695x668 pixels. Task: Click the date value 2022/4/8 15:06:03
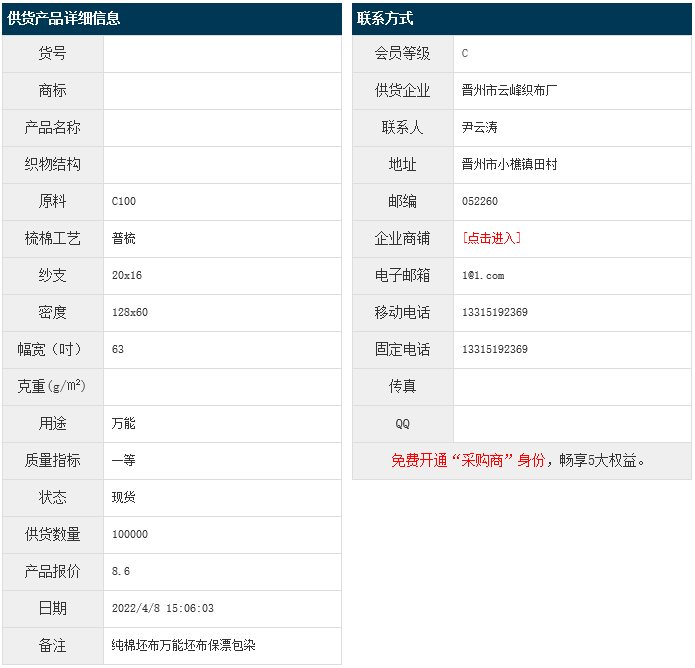(x=163, y=608)
